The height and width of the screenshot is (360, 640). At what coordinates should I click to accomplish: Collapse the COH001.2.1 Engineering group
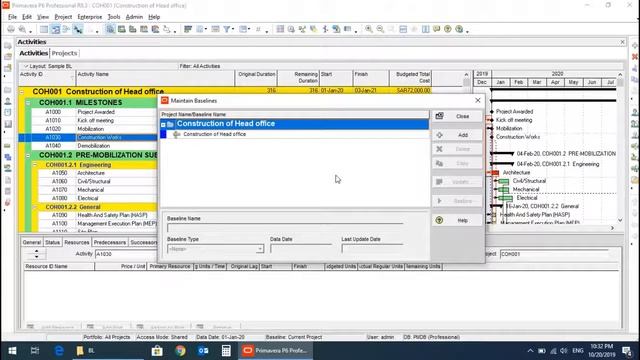point(35,165)
